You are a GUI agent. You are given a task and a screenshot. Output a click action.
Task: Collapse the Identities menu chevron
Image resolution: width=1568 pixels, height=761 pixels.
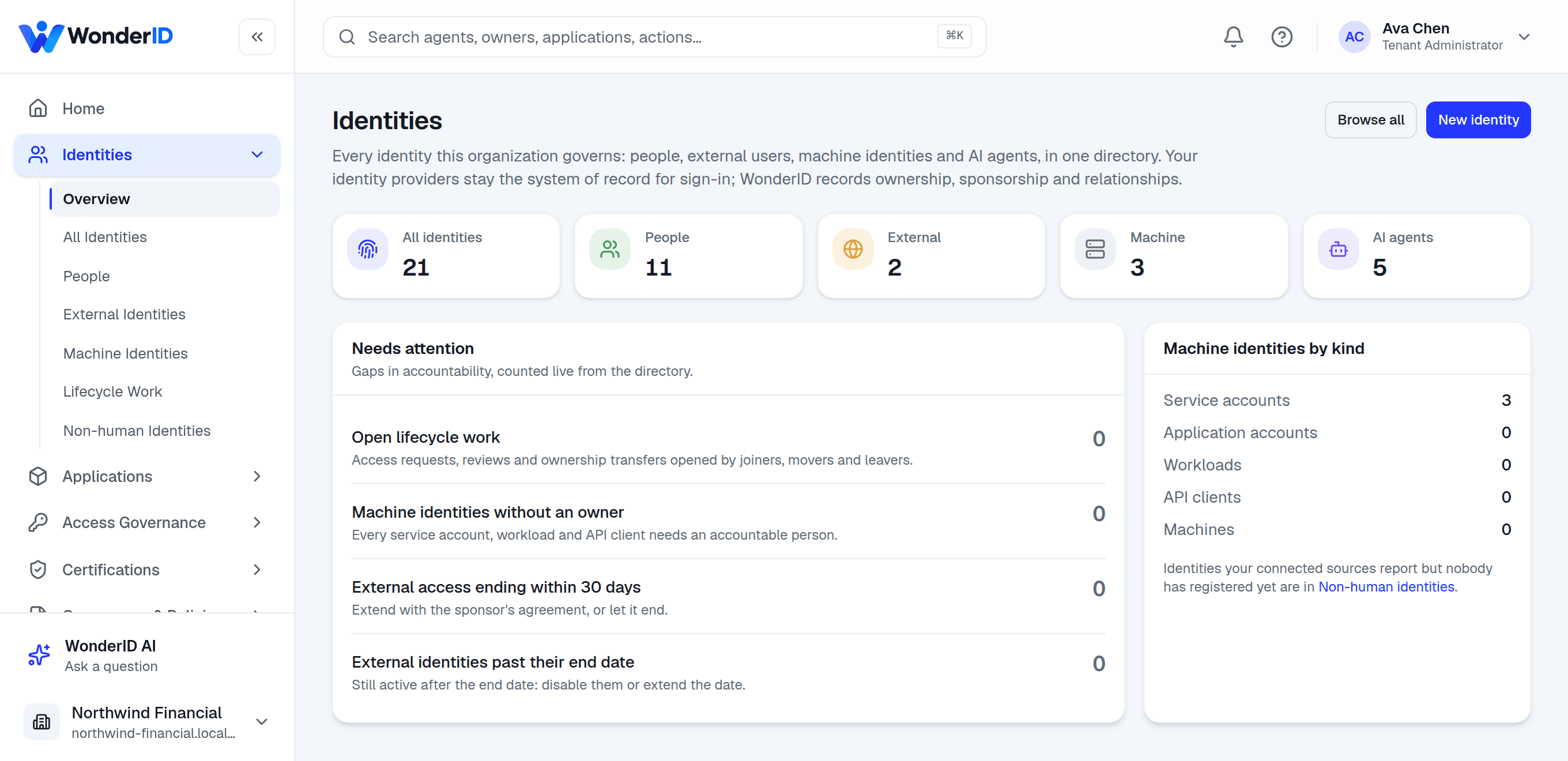(257, 155)
